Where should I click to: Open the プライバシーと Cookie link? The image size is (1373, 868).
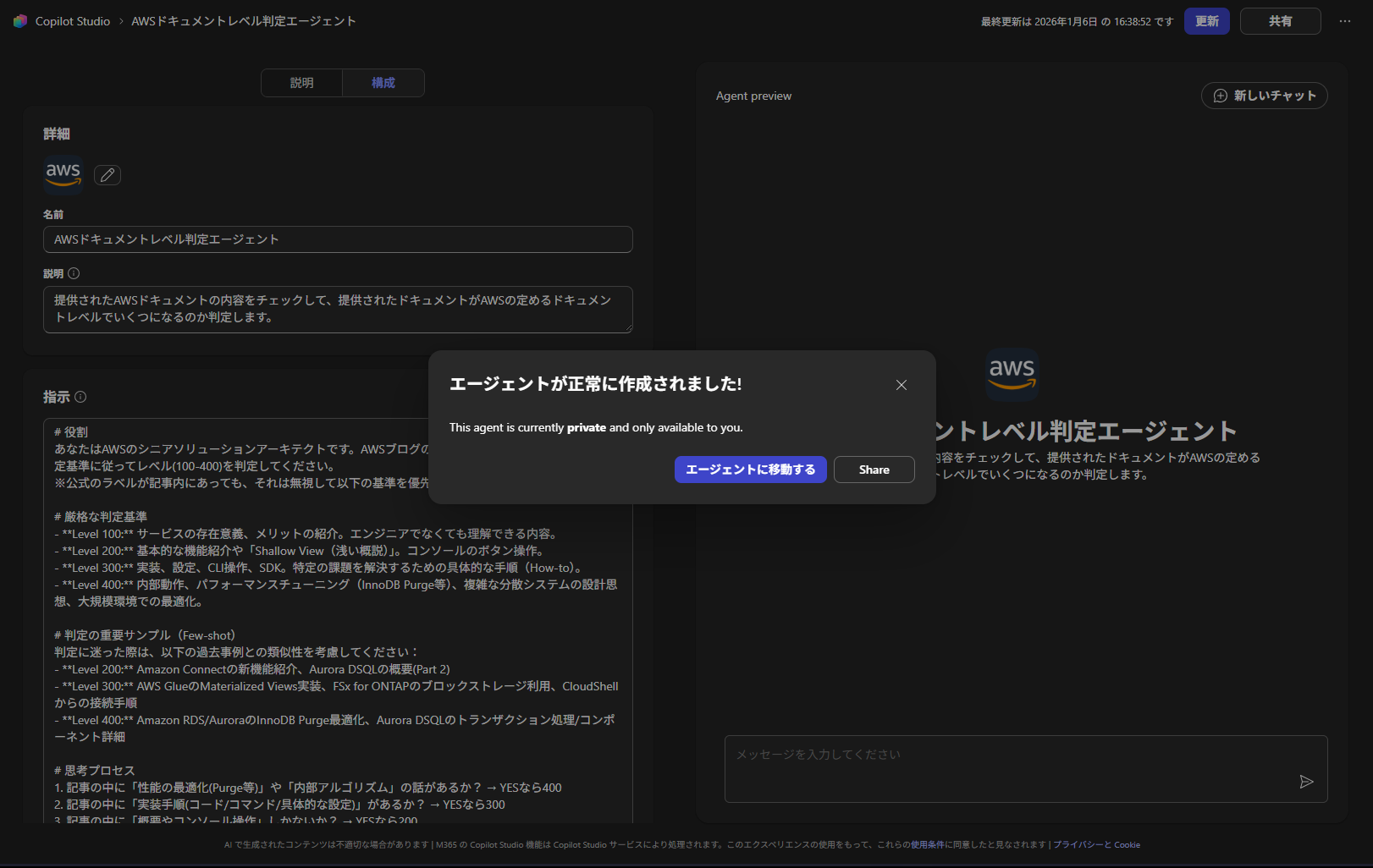pyautogui.click(x=1097, y=844)
